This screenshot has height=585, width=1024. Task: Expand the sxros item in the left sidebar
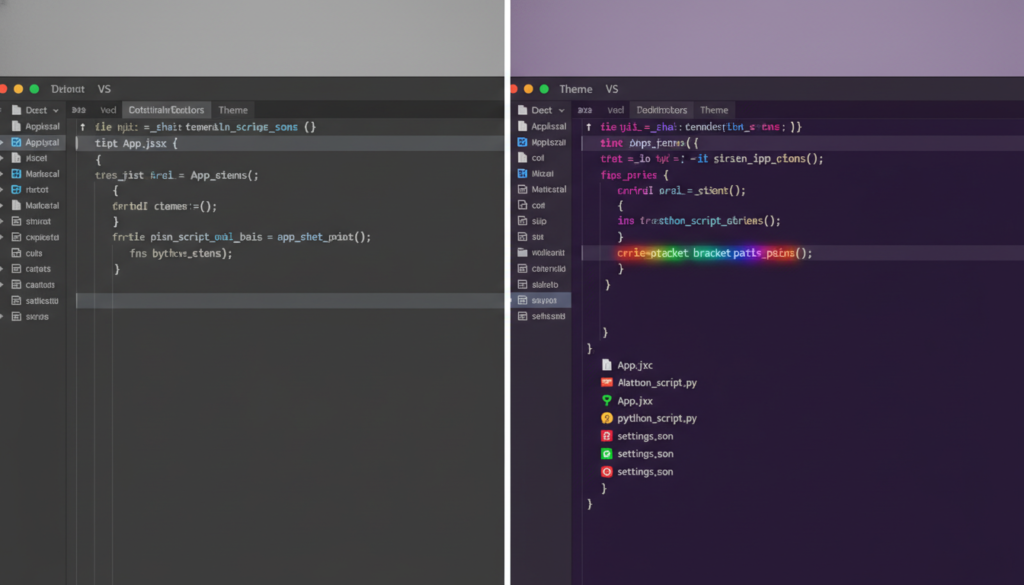(3, 316)
